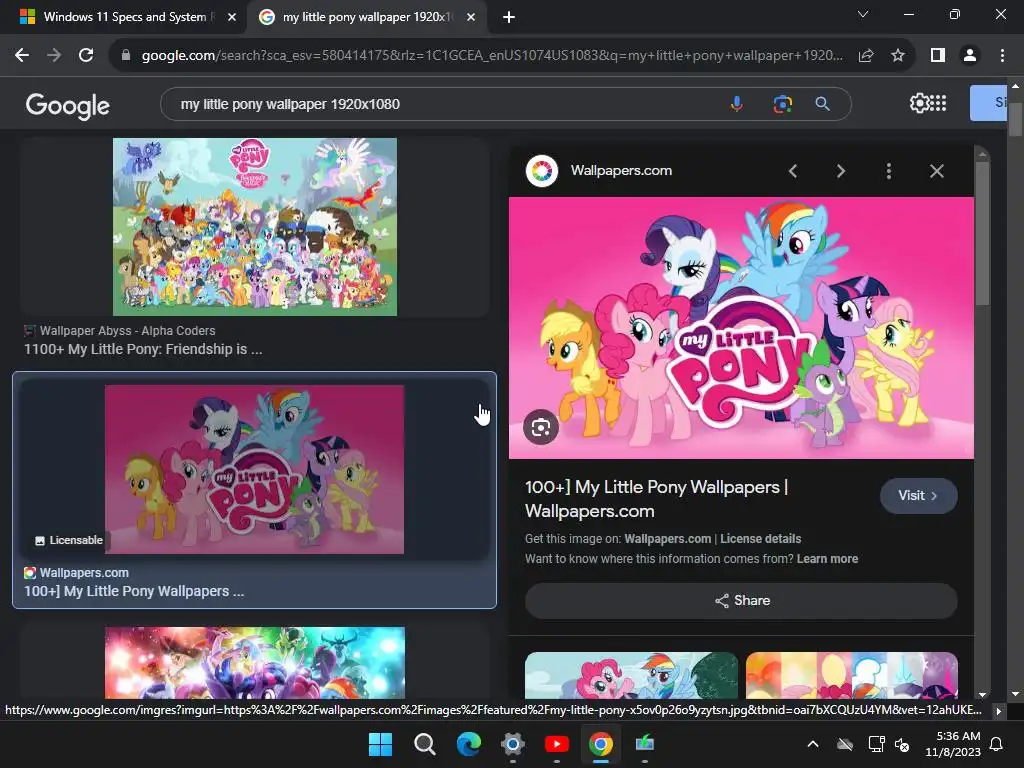Open clock and date in taskbar

[x=953, y=744]
